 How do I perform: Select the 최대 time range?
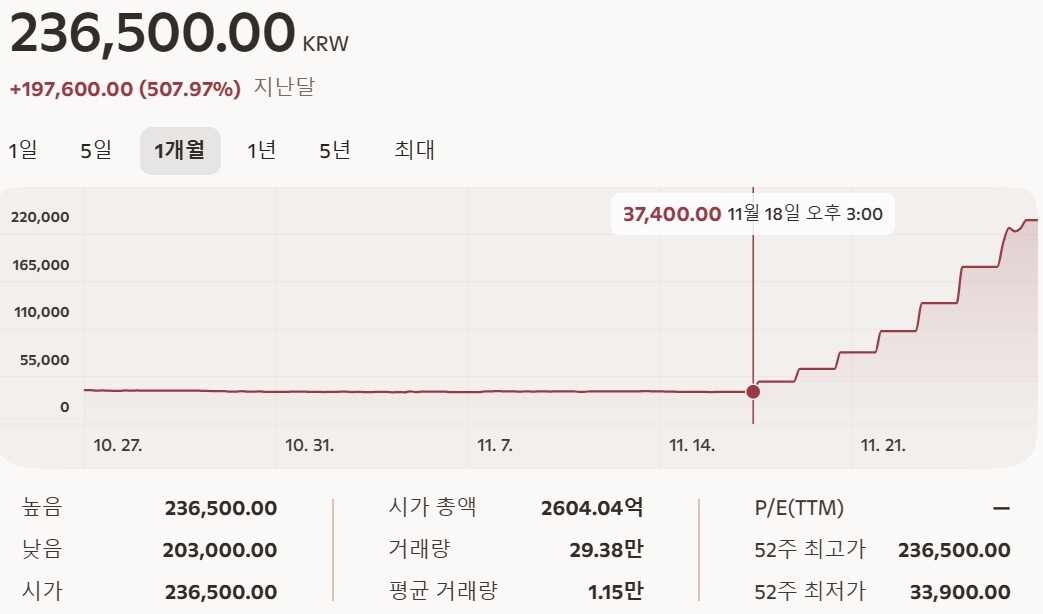[x=413, y=150]
